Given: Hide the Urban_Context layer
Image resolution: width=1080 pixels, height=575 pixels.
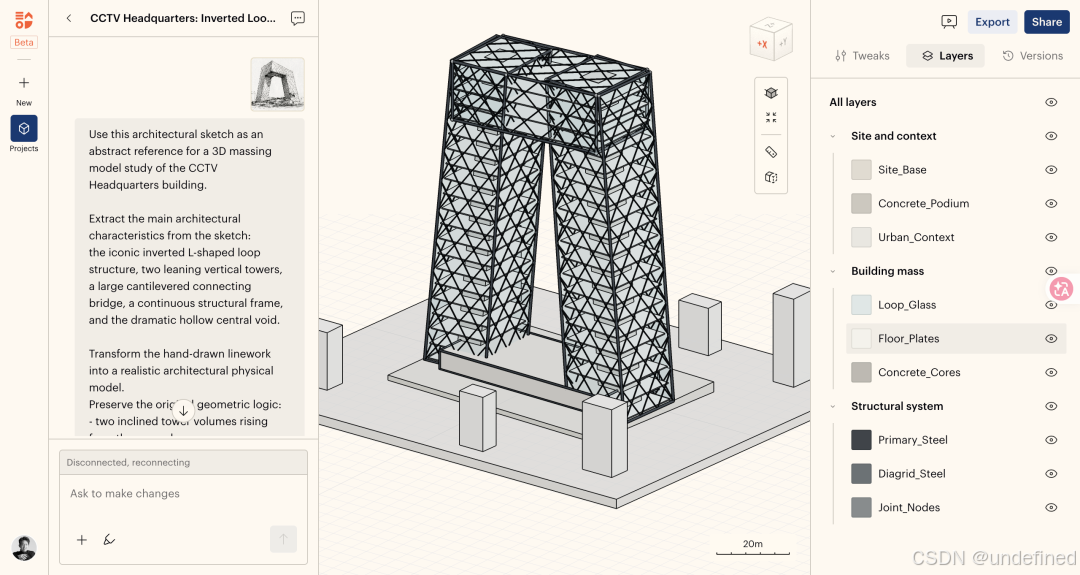Looking at the screenshot, I should click(1051, 238).
